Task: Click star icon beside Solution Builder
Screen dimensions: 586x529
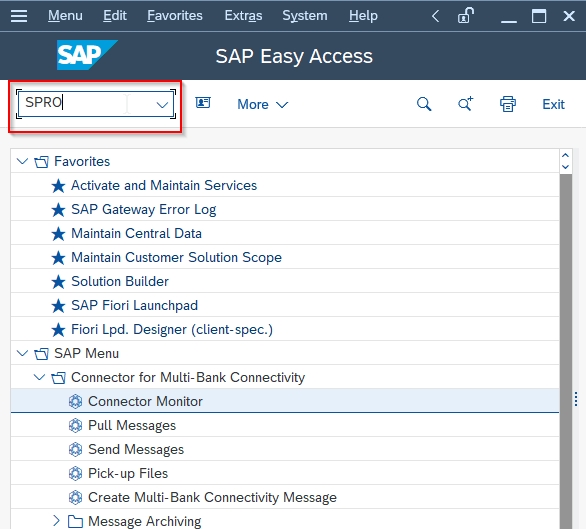Action: click(58, 282)
